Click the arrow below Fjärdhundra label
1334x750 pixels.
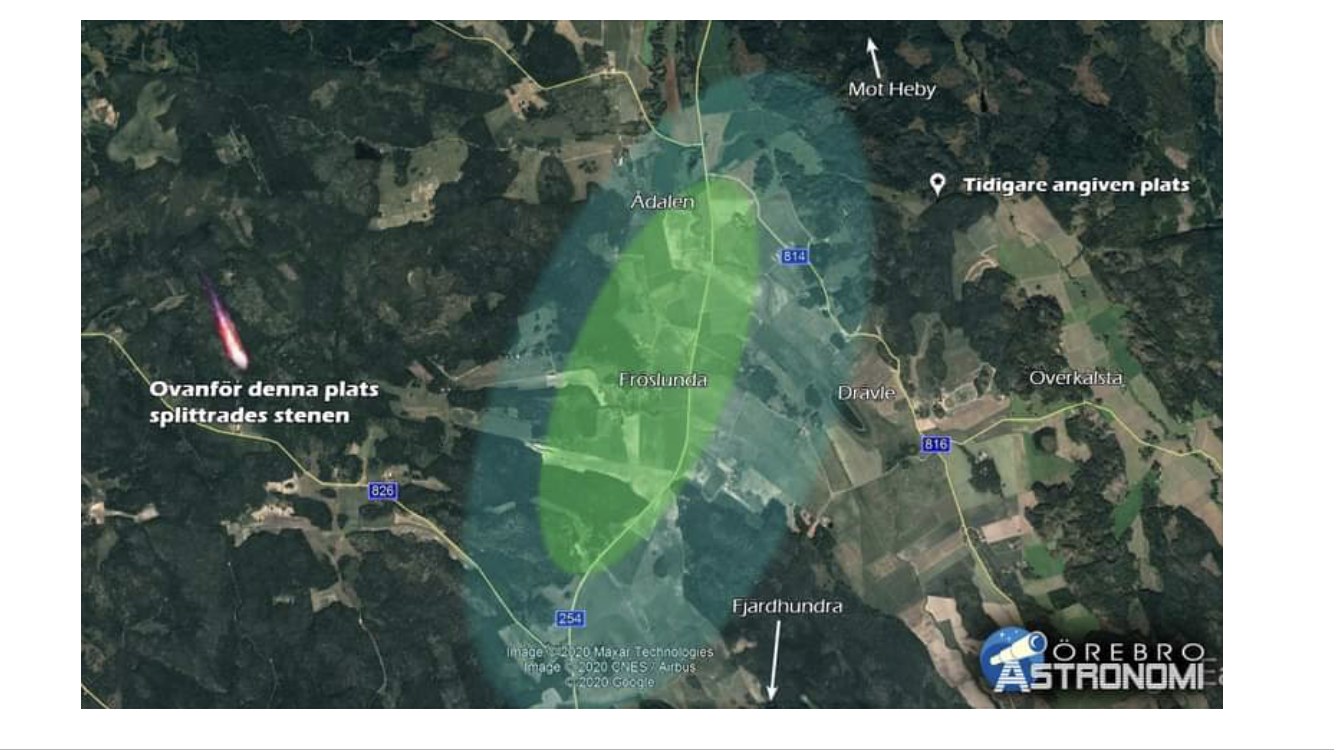(771, 658)
